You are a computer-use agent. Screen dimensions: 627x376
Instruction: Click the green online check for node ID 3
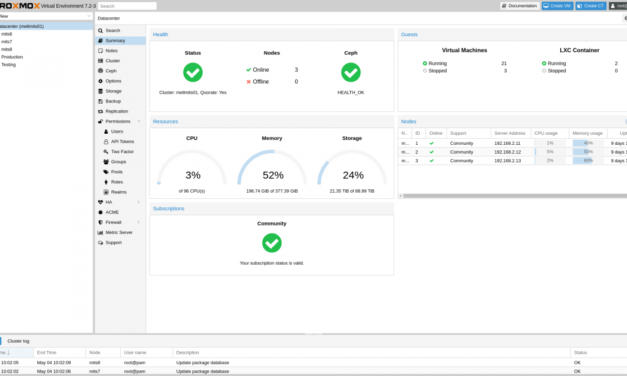[x=431, y=161]
